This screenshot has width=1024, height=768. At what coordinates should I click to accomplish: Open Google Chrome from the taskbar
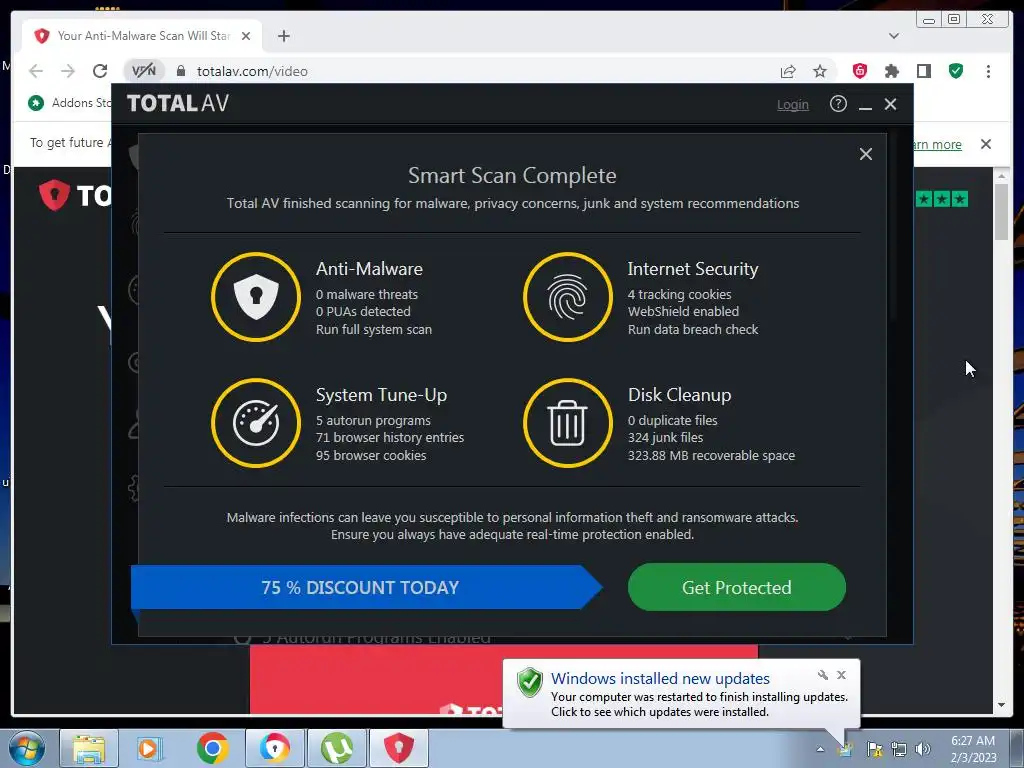(x=212, y=748)
